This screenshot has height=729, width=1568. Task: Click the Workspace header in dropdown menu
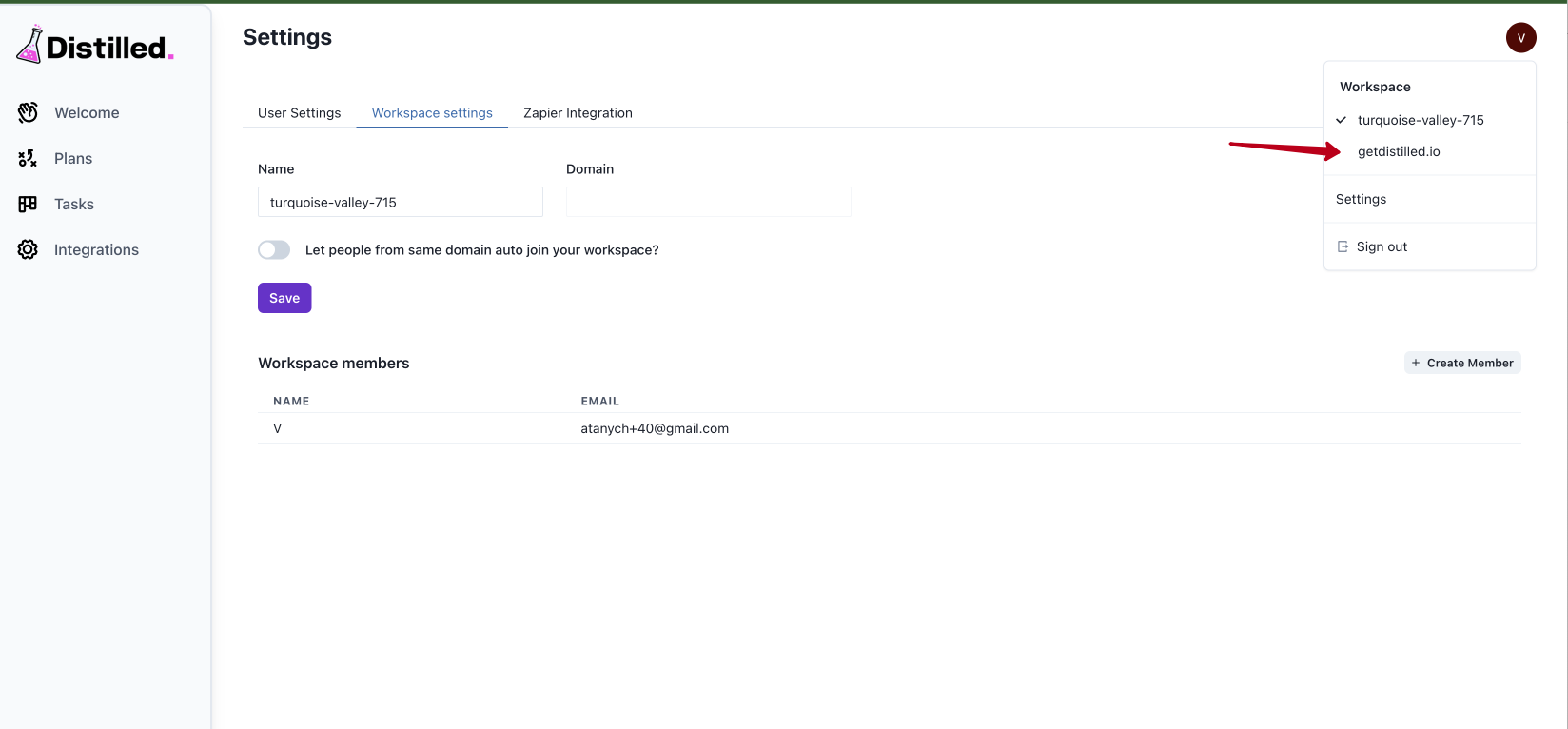(x=1375, y=87)
